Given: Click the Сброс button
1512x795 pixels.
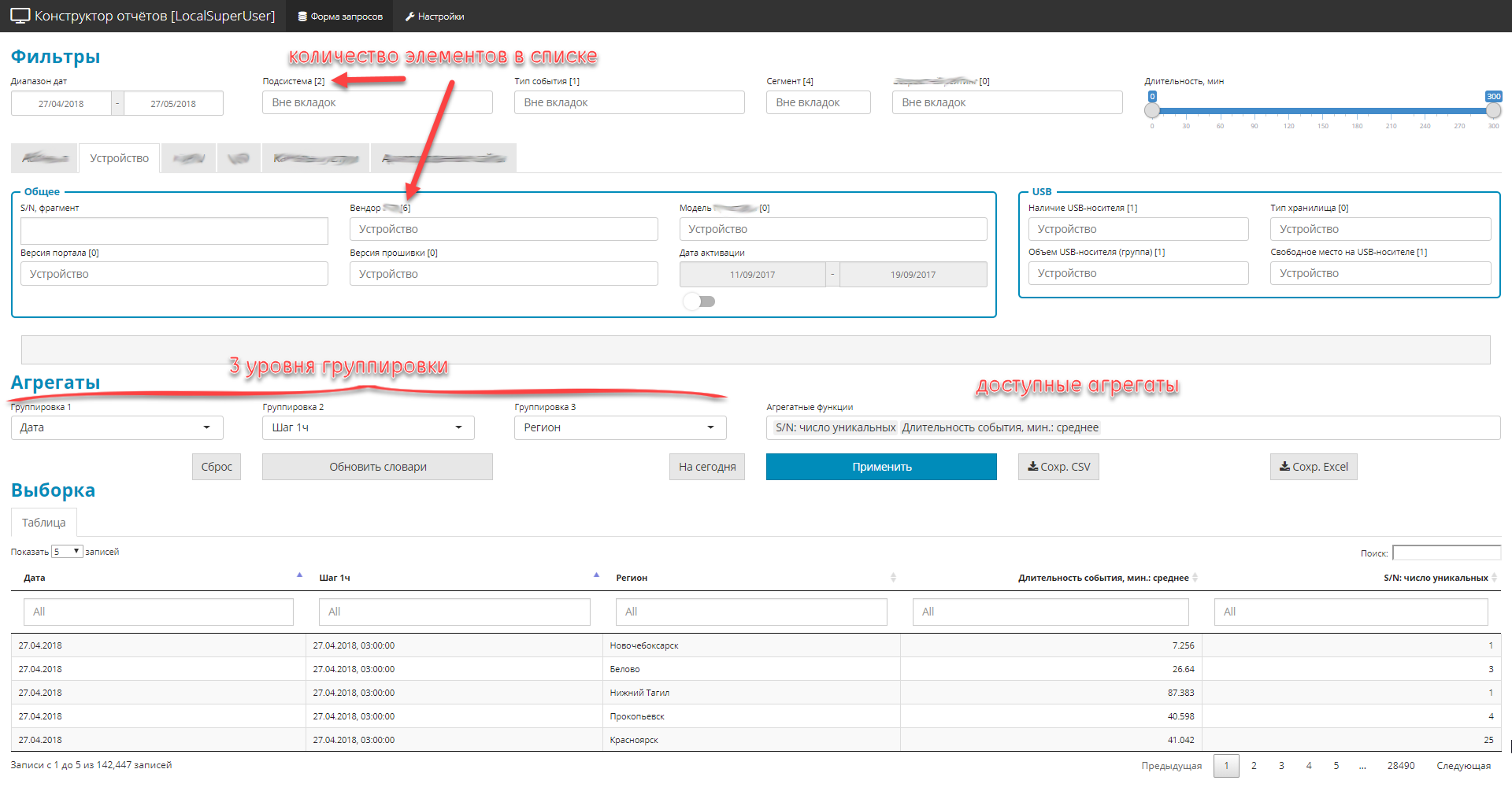Looking at the screenshot, I should pyautogui.click(x=217, y=467).
